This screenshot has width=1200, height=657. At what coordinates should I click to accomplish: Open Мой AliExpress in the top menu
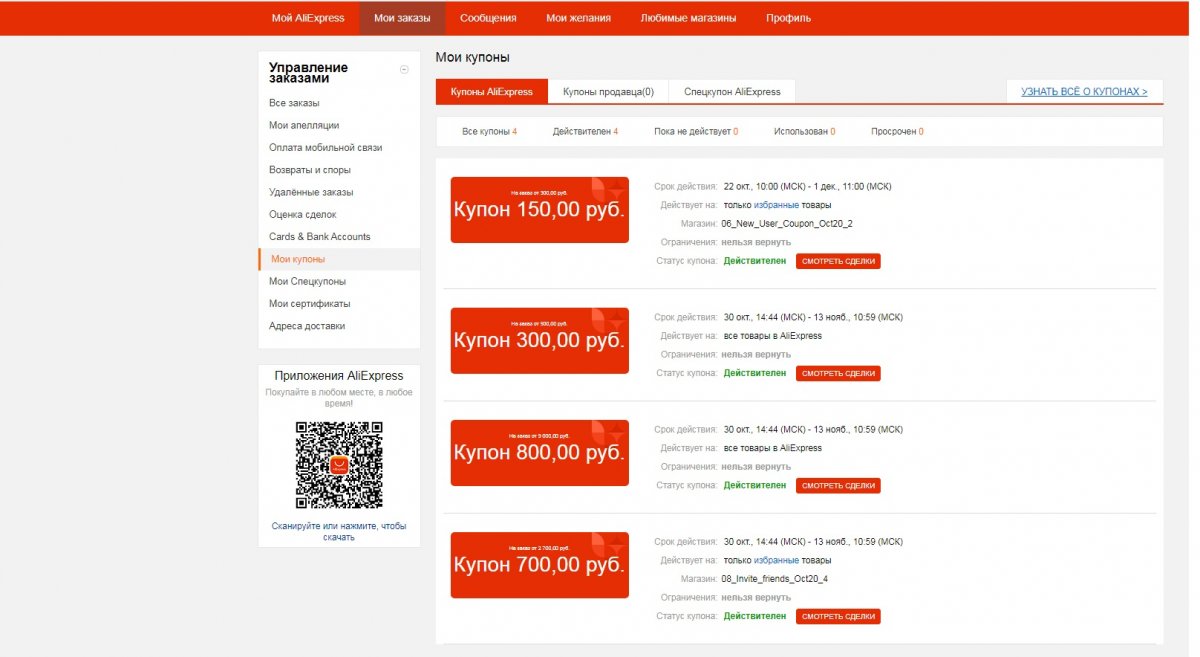(x=308, y=18)
